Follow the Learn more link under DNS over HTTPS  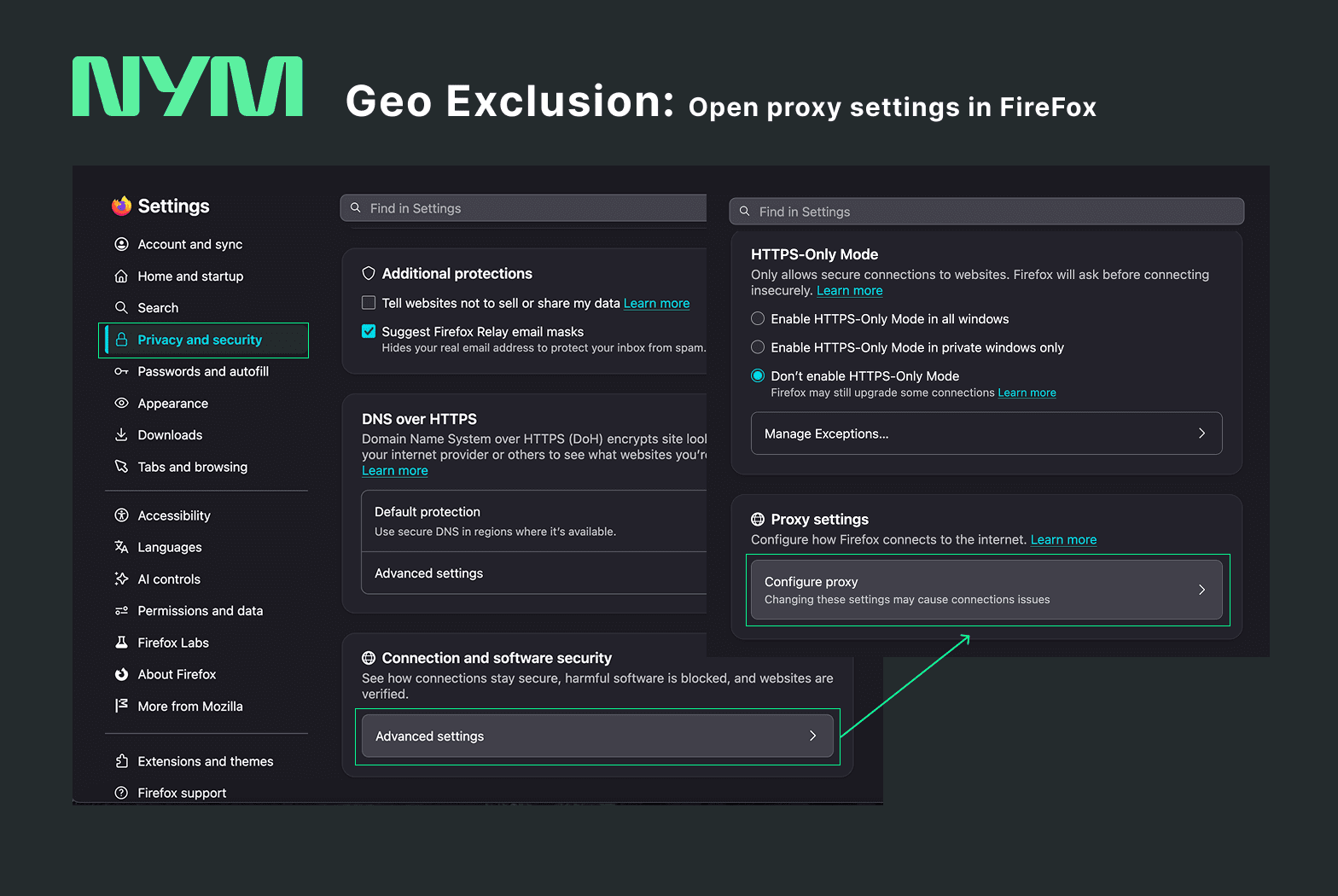pos(395,471)
